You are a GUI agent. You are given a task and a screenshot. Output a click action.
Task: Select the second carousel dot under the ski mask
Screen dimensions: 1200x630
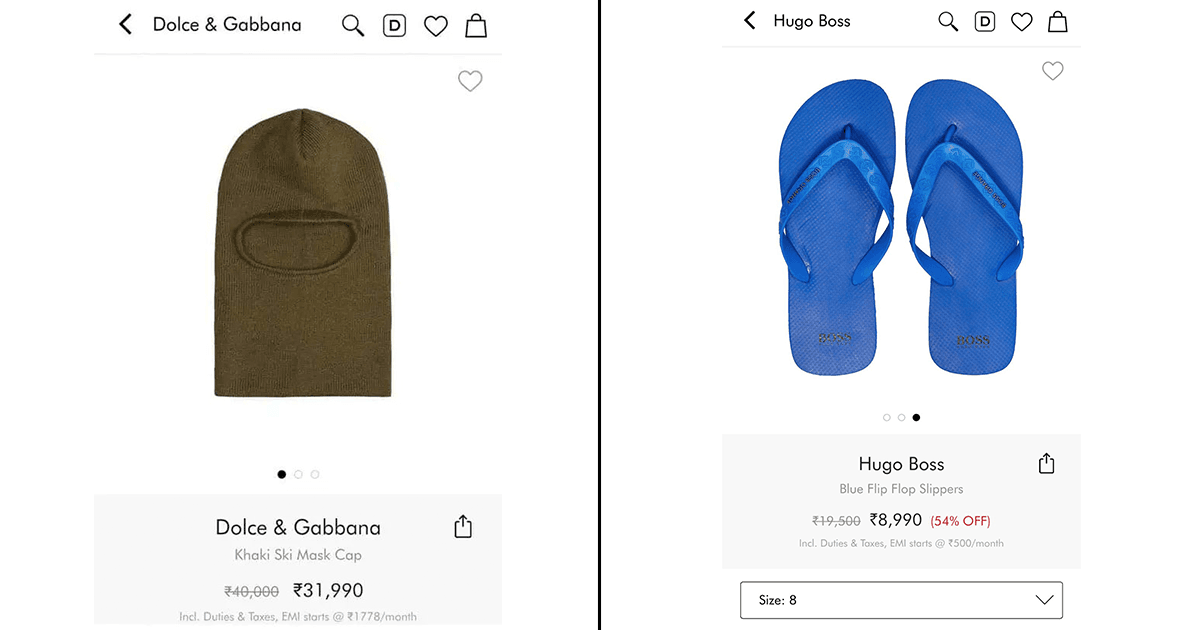point(298,474)
